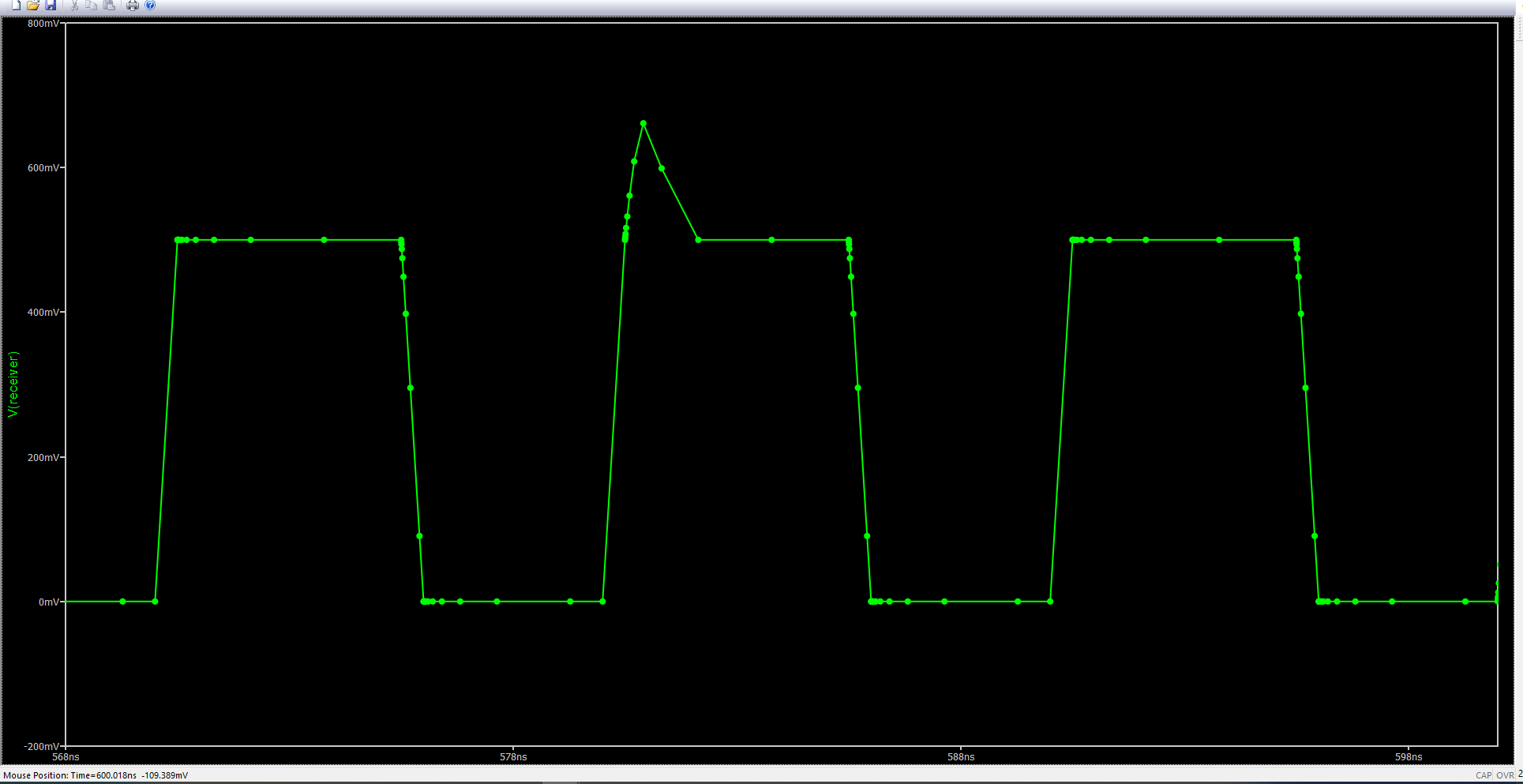The height and width of the screenshot is (784, 1523).
Task: Open a file with the folder icon
Action: point(33,6)
